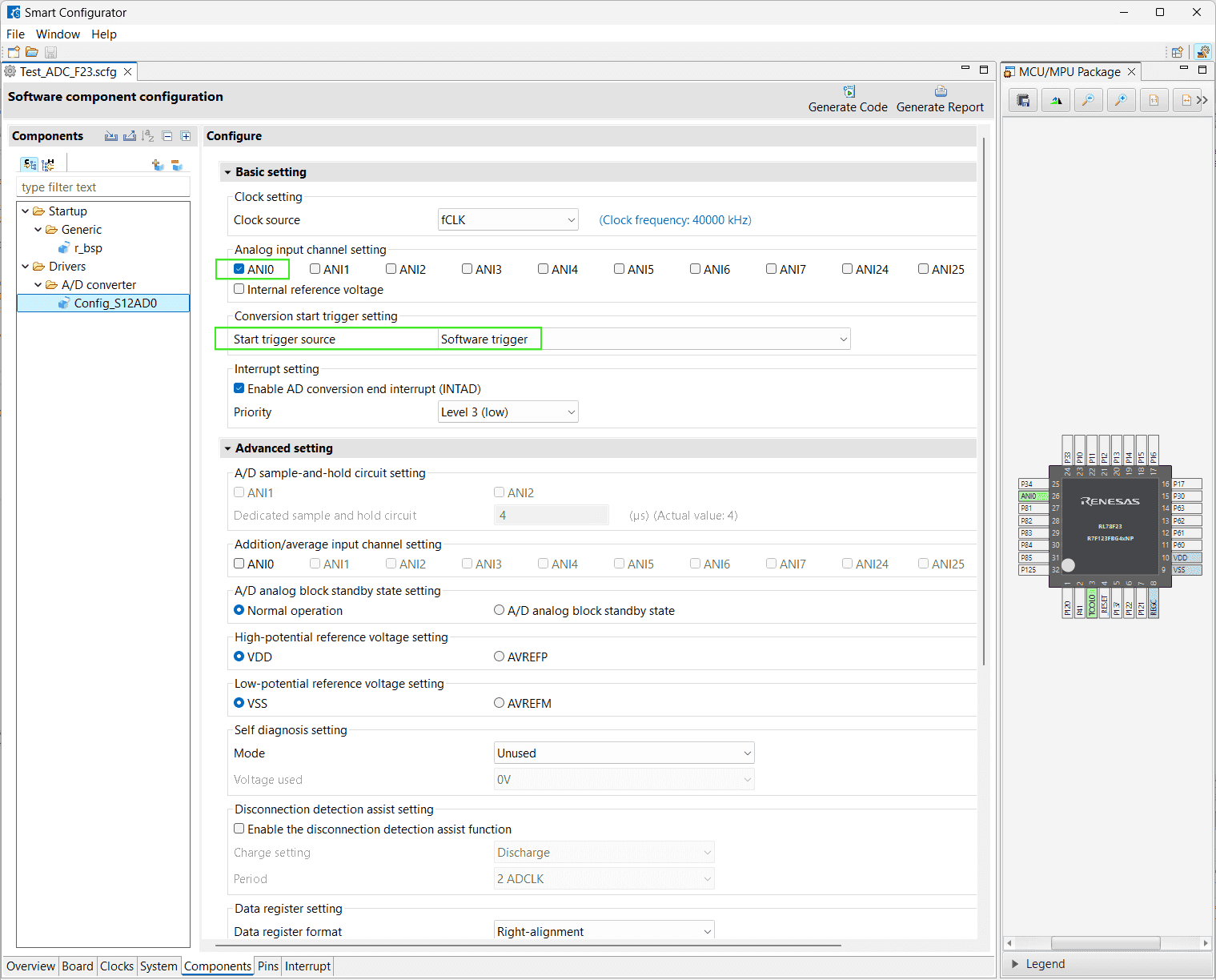Viewport: 1216px width, 980px height.
Task: Click the Generate Report icon
Action: pyautogui.click(x=941, y=92)
